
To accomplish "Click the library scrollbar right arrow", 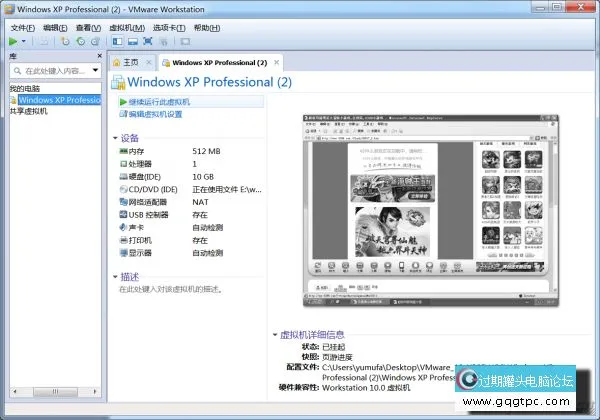I will tap(95, 391).
